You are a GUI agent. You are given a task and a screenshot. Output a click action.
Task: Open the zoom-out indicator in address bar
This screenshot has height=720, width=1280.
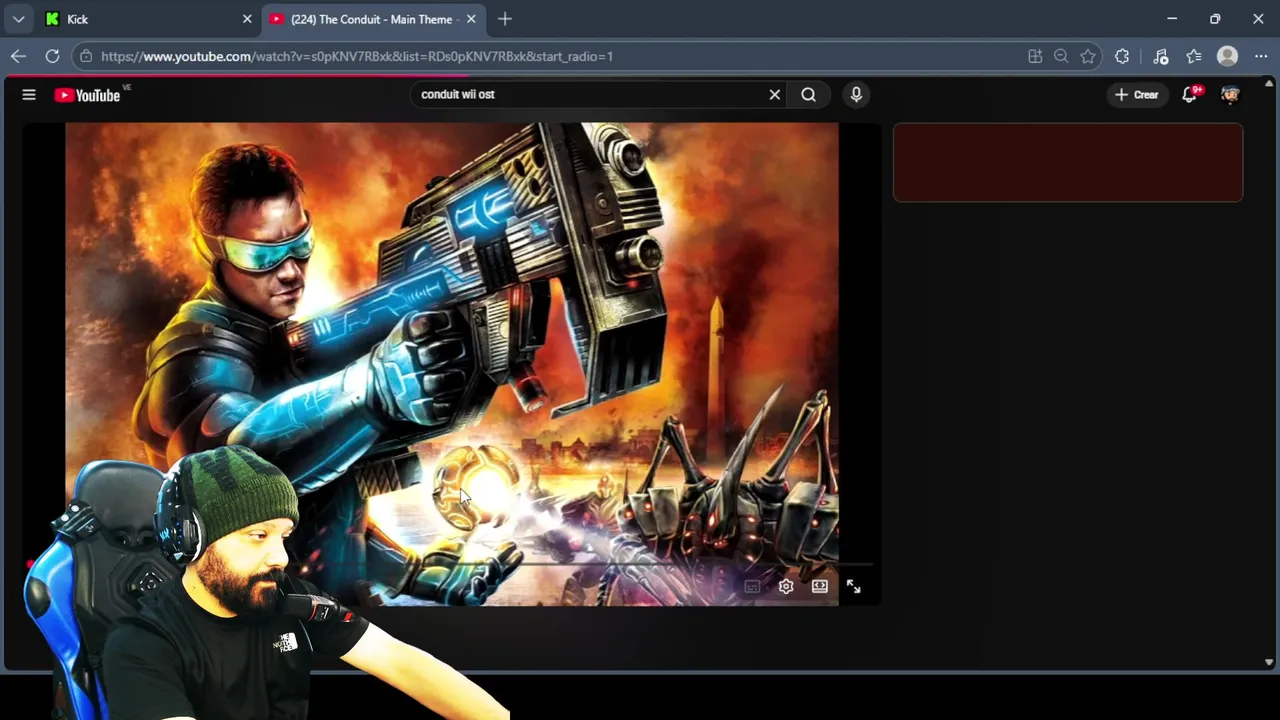(1061, 56)
